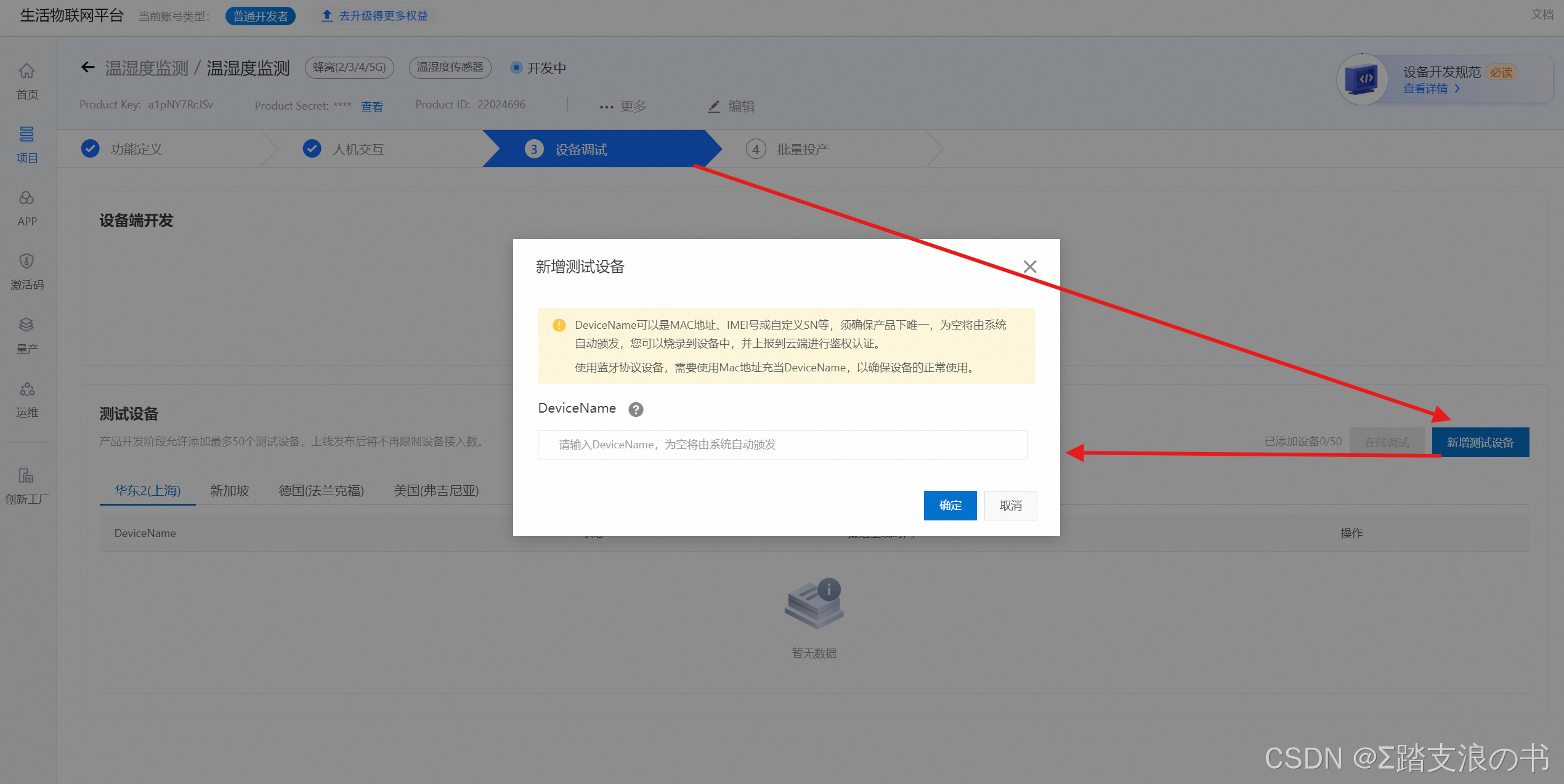Close the 新增测试设备 dialog
Image resolution: width=1564 pixels, height=784 pixels.
click(1030, 267)
